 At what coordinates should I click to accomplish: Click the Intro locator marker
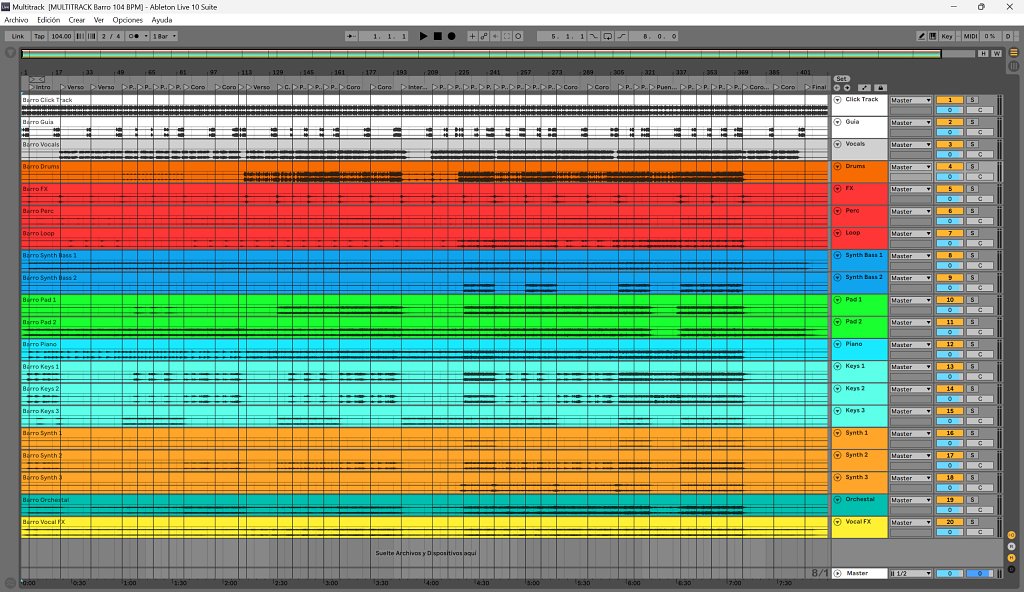[x=42, y=87]
